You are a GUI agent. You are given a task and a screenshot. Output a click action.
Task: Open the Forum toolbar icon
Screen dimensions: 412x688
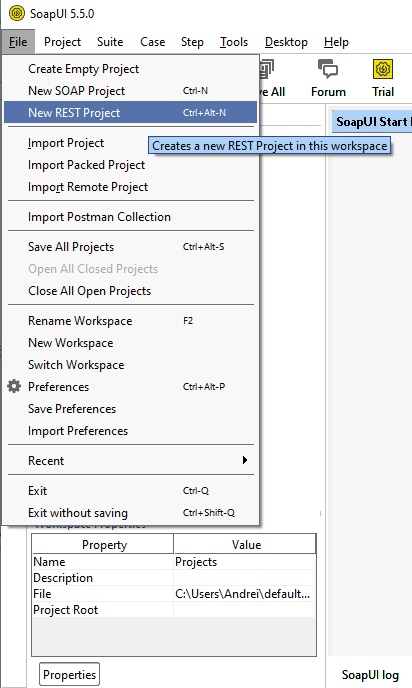[x=328, y=79]
